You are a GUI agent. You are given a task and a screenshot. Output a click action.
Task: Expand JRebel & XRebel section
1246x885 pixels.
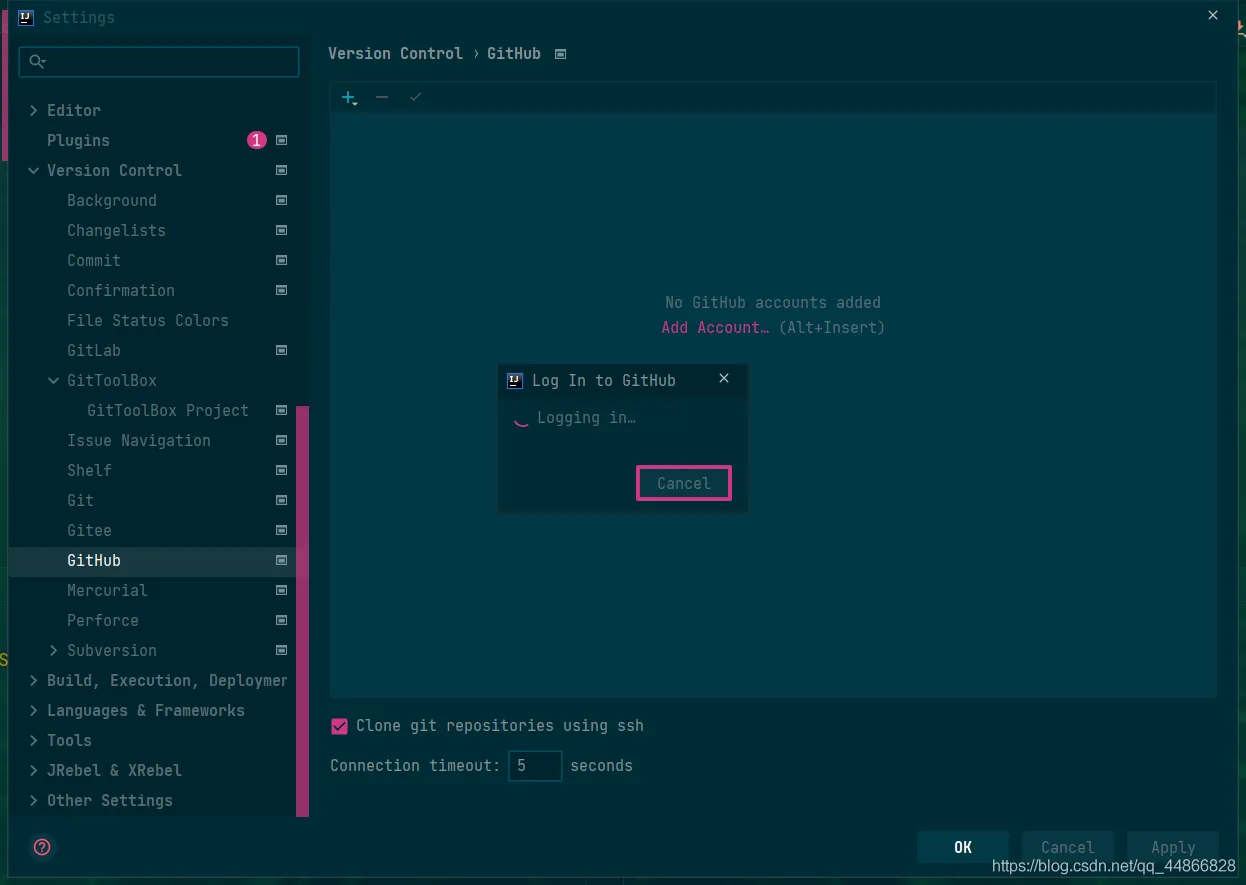pyautogui.click(x=34, y=770)
